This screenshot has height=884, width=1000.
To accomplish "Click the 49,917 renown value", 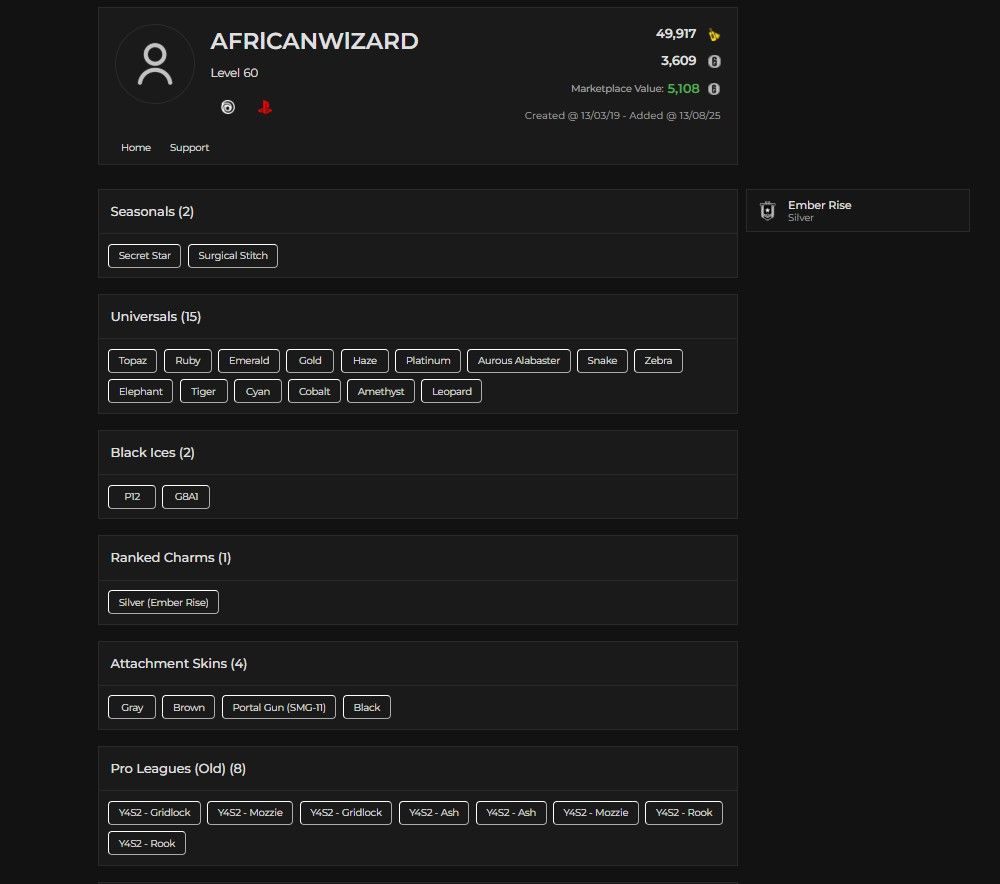I will click(676, 34).
